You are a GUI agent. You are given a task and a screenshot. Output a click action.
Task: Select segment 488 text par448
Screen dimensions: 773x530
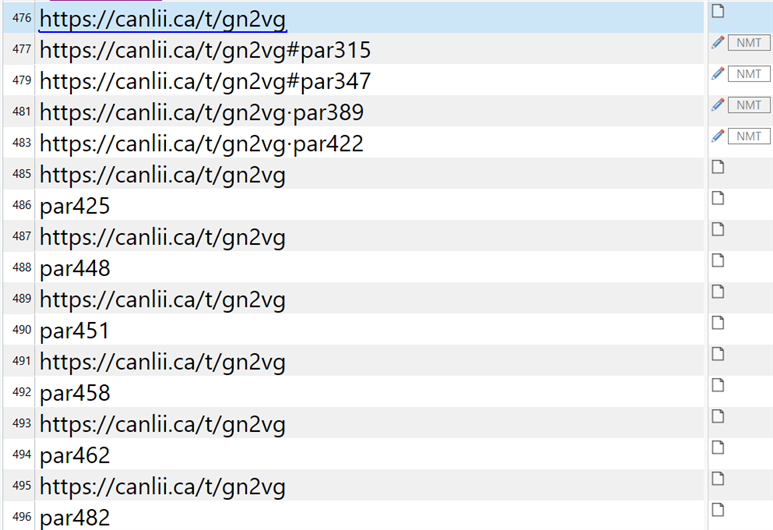click(75, 269)
